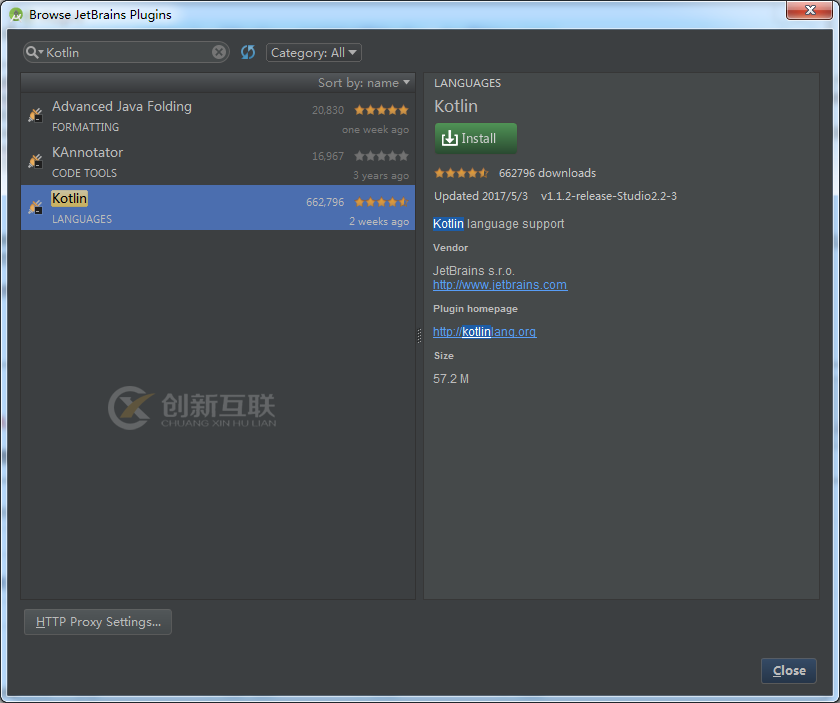Click 'JetBrains s.r.o.' vendor name
The width and height of the screenshot is (840, 703).
[473, 271]
